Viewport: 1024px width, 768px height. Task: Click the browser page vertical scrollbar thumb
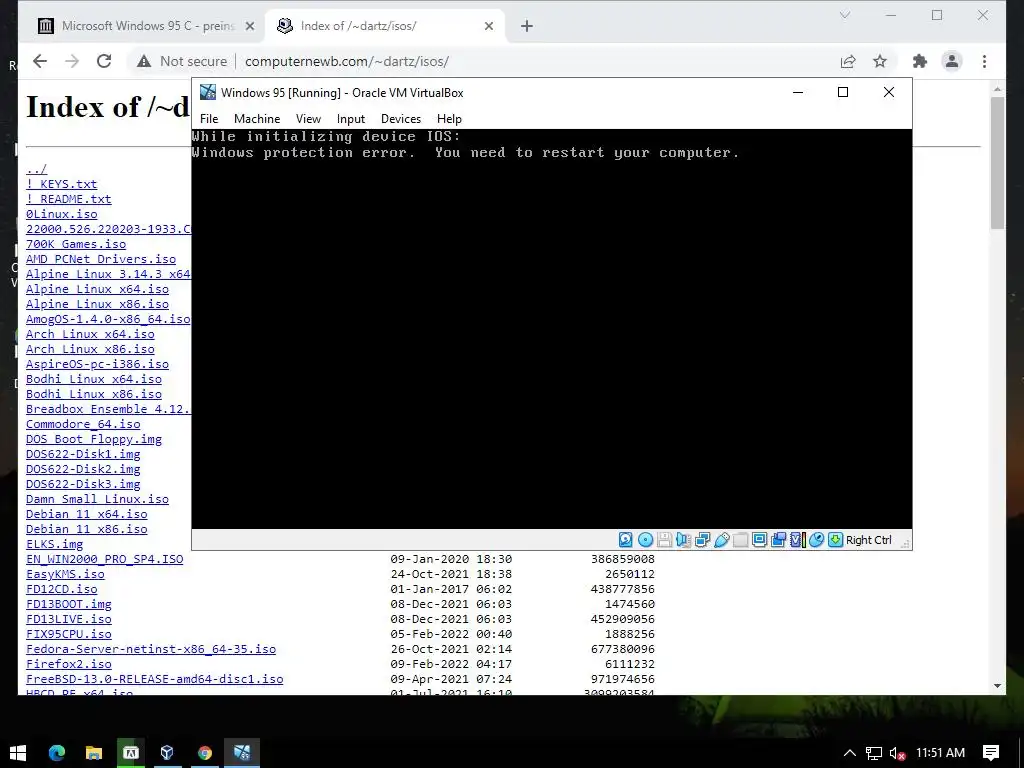click(997, 163)
